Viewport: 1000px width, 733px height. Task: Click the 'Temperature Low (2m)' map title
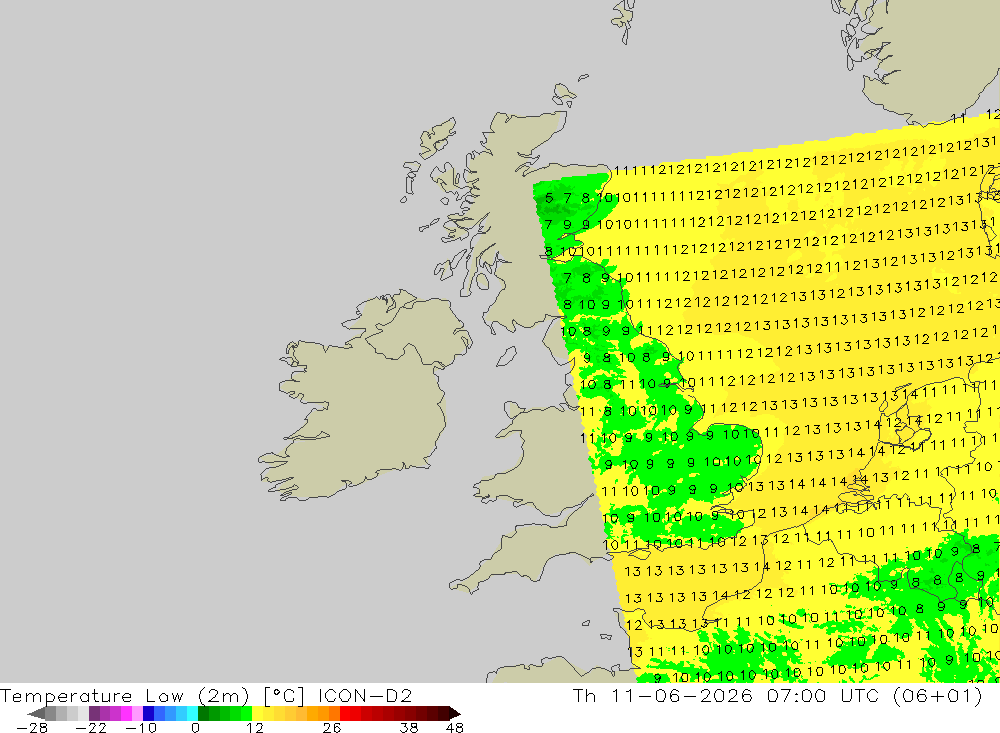(x=124, y=696)
